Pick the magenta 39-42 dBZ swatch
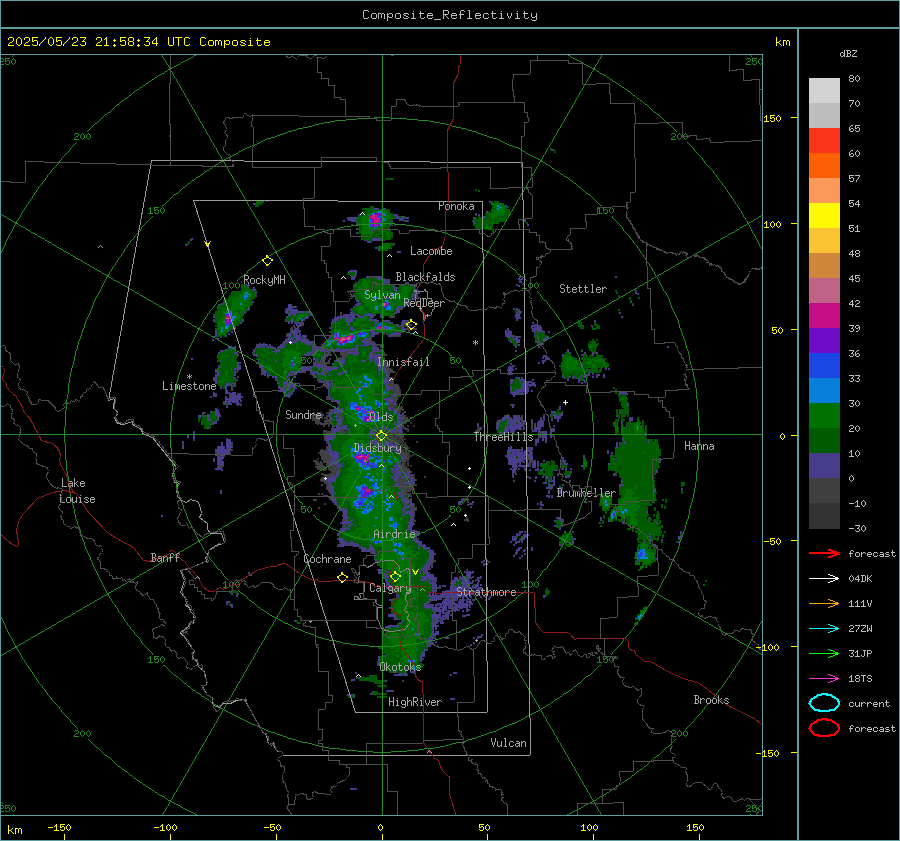 tap(824, 316)
